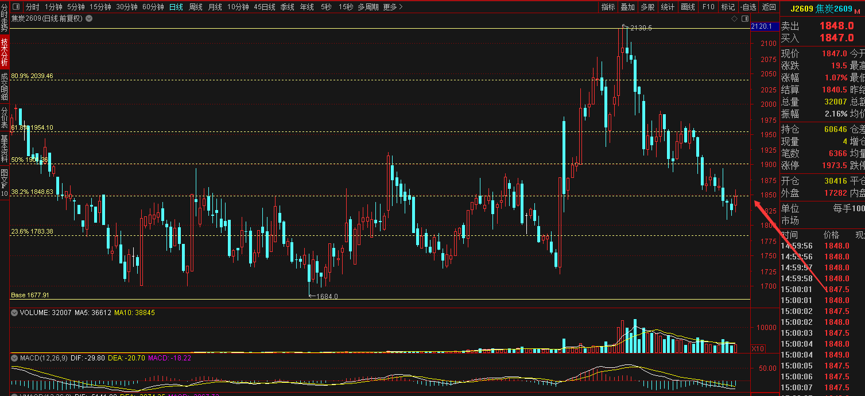Click the 总量 value 32007
Screen dimensions: 865x396
[836, 101]
